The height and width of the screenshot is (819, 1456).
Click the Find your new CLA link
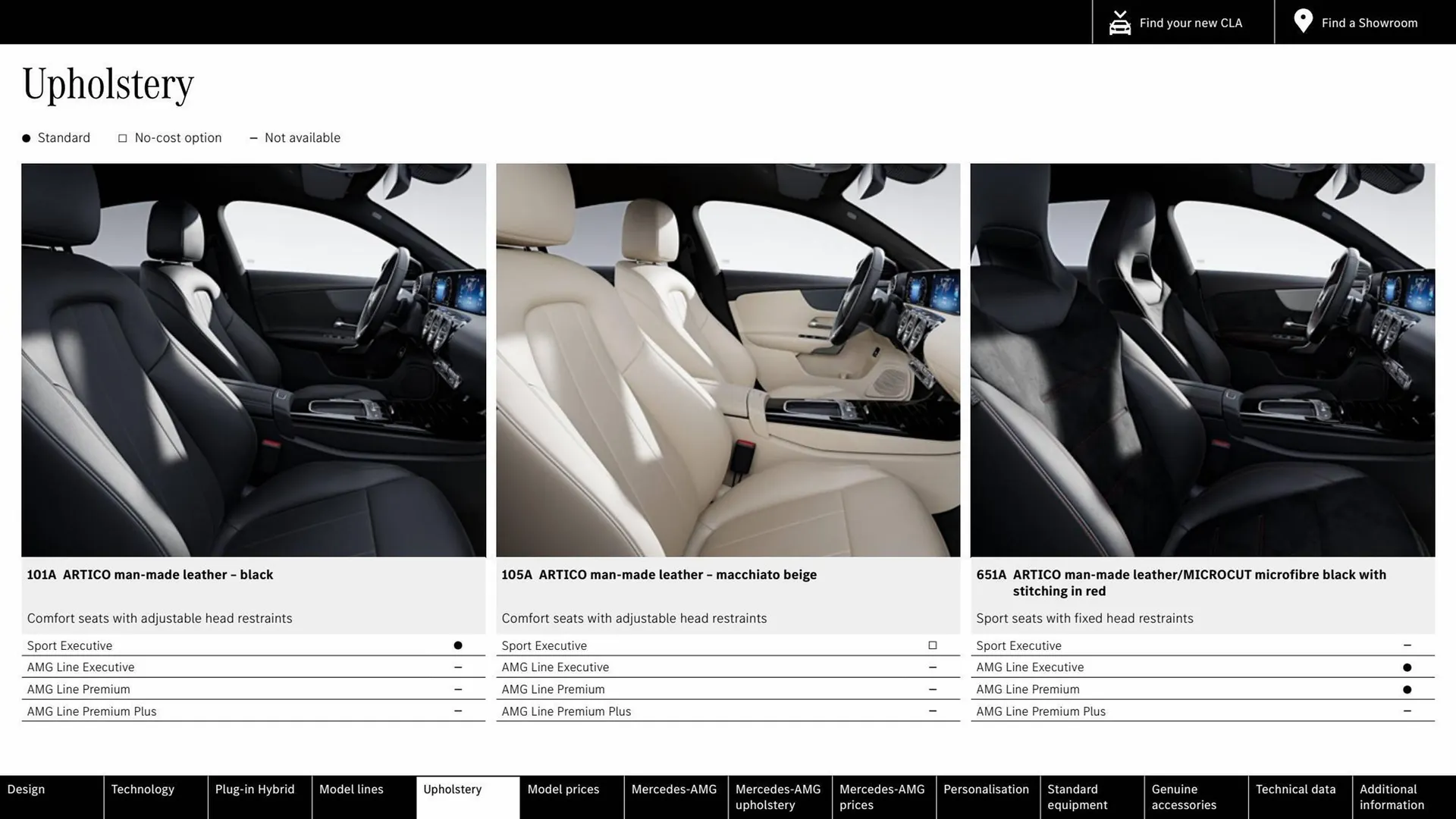point(1191,22)
